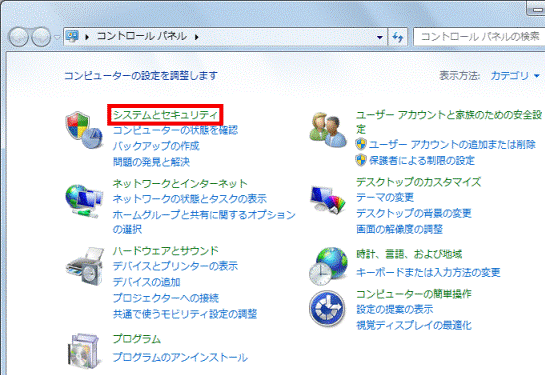545x375 pixels.
Task: Open ネットワークとインターネット category
Action: [x=180, y=183]
